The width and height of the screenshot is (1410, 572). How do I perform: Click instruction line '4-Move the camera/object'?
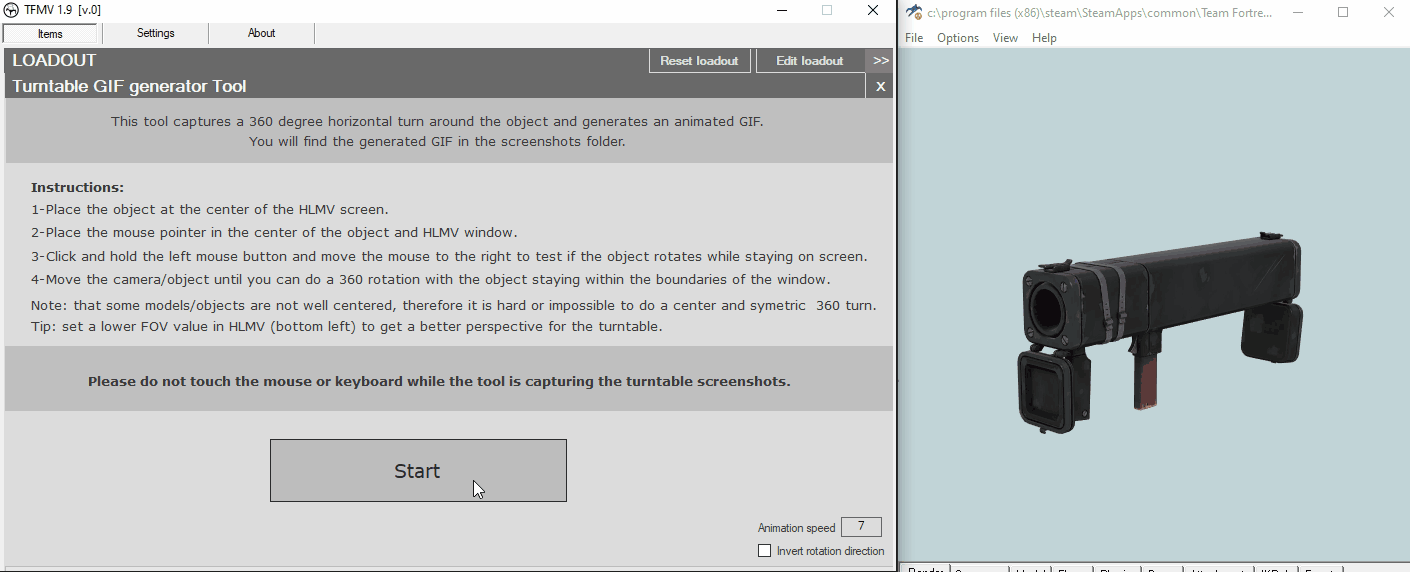tap(431, 279)
